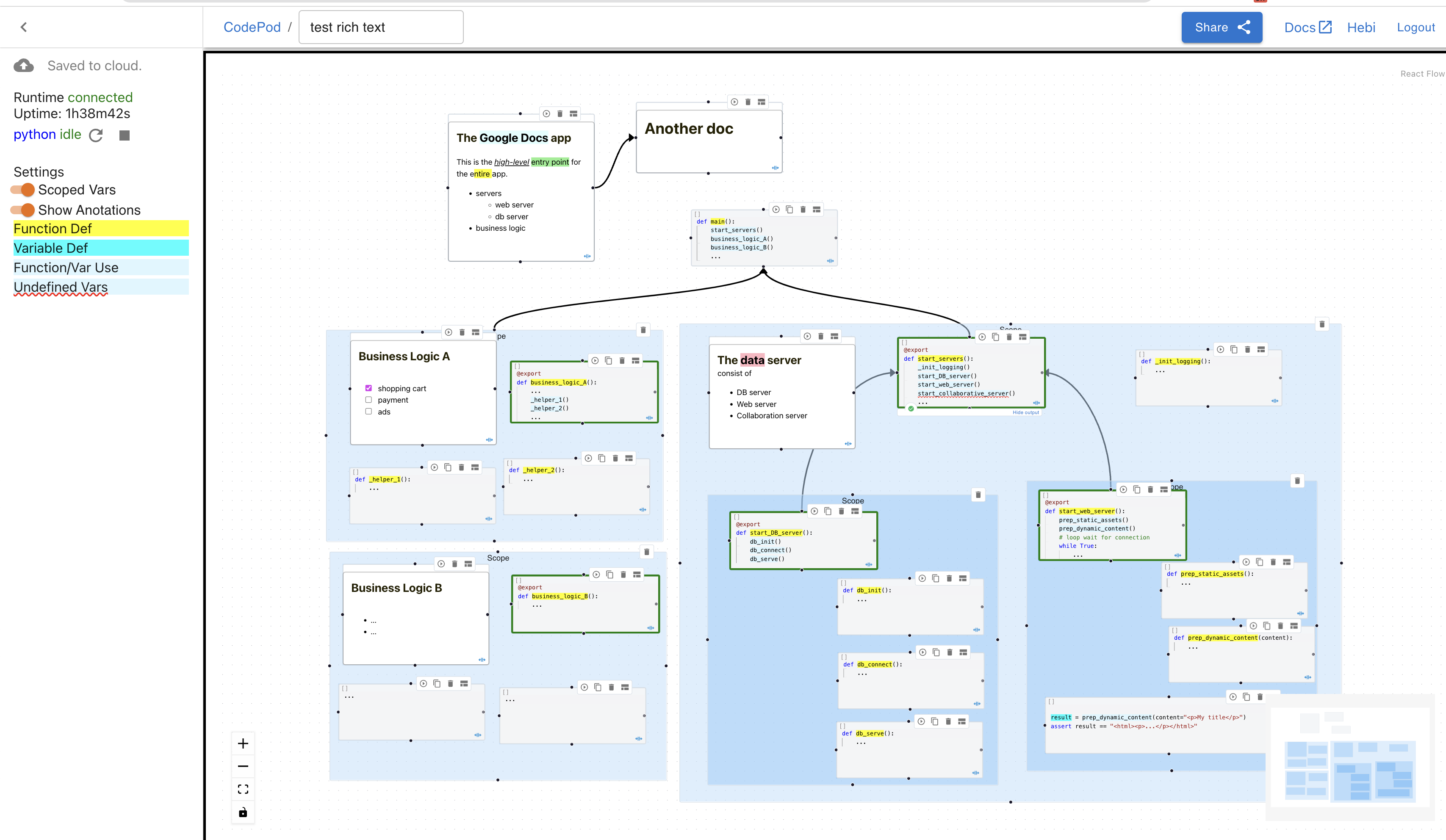Run the main() code pod
The image size is (1446, 840).
pos(776,210)
